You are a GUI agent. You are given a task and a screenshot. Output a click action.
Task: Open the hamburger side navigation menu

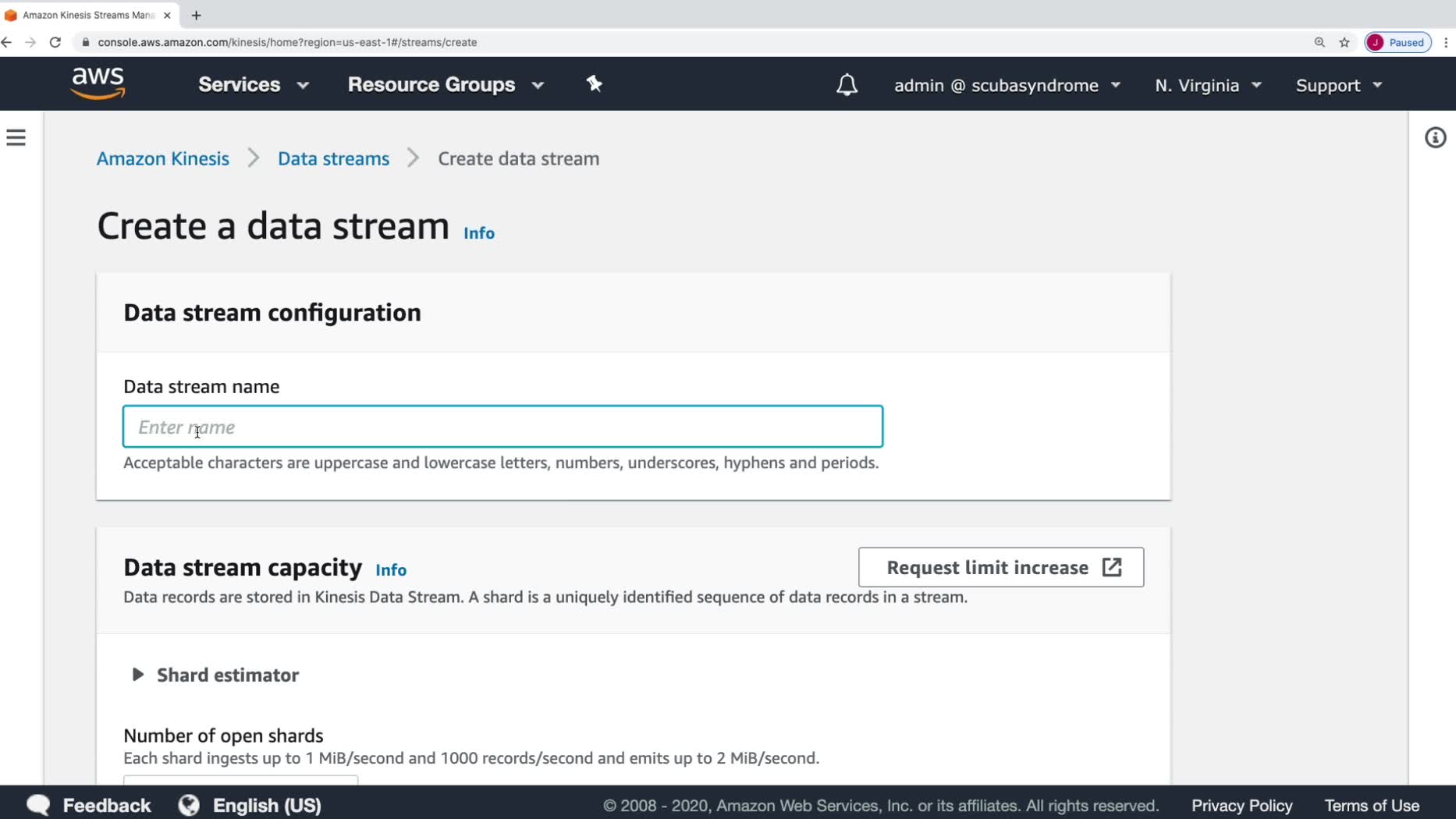[x=16, y=138]
